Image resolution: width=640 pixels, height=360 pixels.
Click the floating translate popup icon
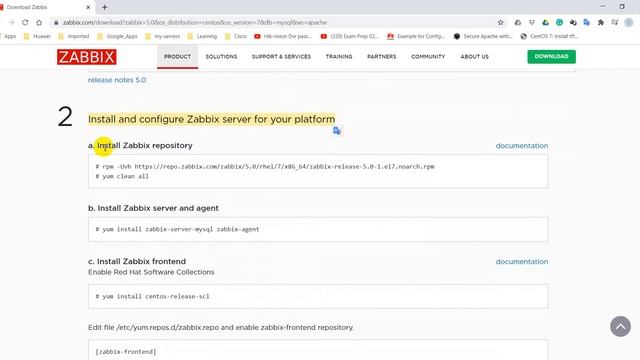(x=337, y=131)
